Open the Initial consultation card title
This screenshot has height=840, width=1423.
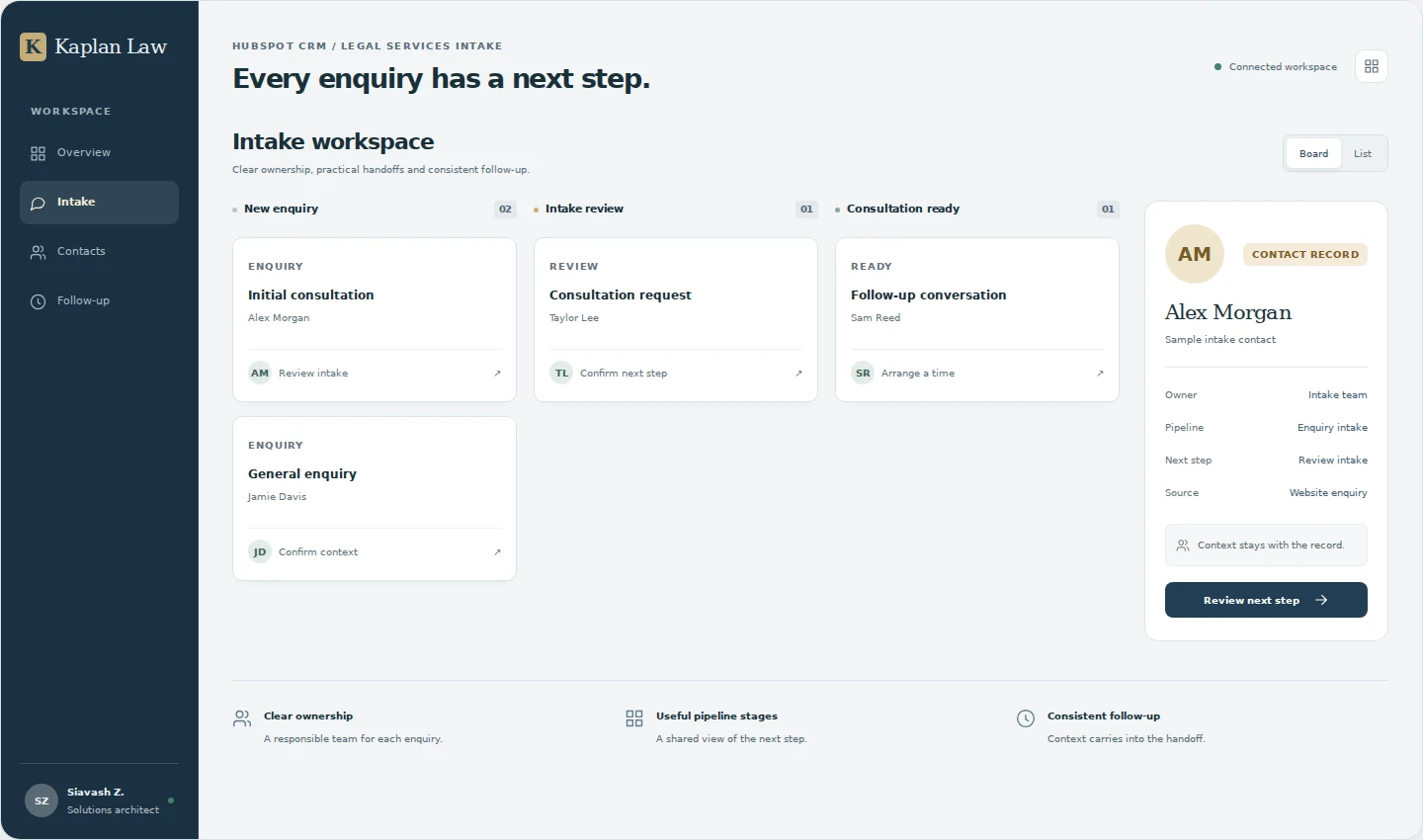tap(311, 295)
